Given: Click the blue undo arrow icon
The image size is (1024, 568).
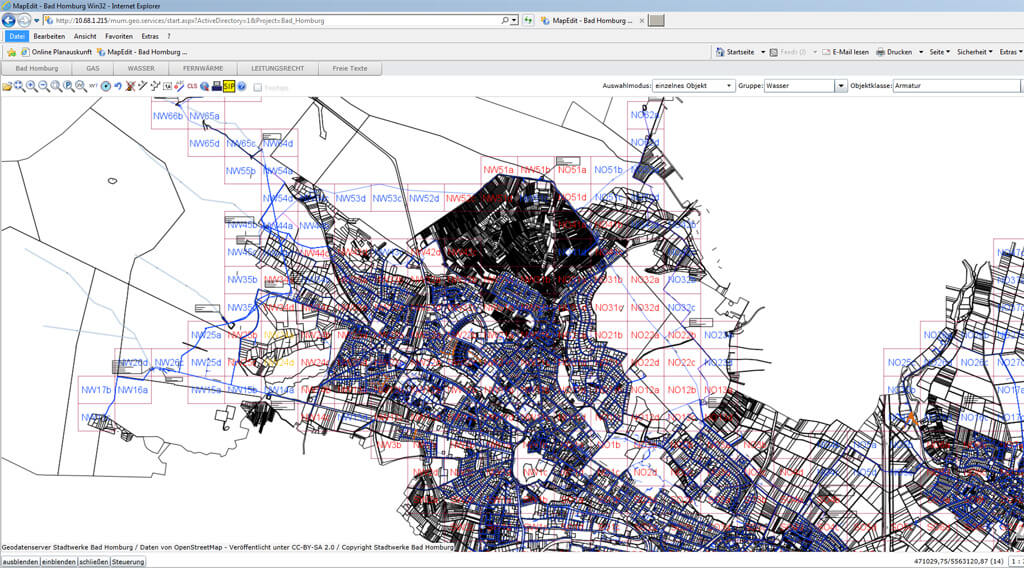Looking at the screenshot, I should 118,86.
